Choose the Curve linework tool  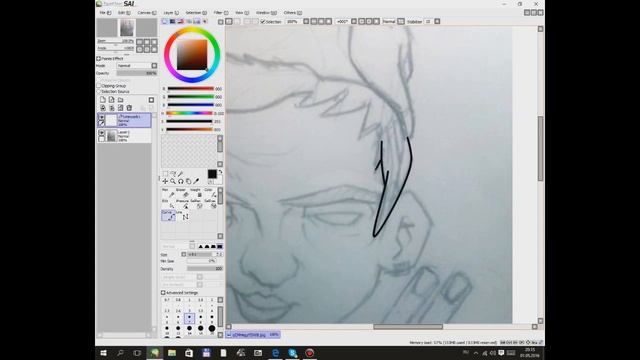coord(168,216)
